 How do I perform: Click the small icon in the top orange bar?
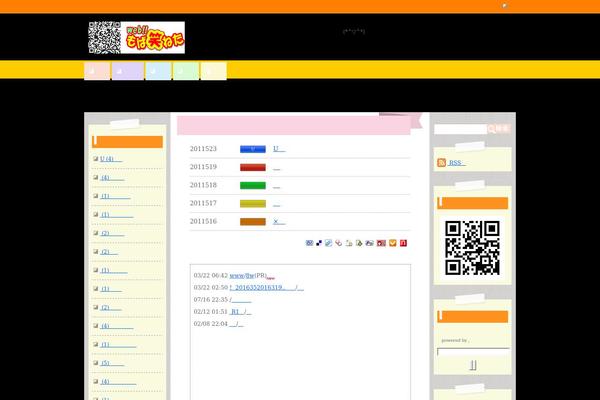(x=505, y=5)
